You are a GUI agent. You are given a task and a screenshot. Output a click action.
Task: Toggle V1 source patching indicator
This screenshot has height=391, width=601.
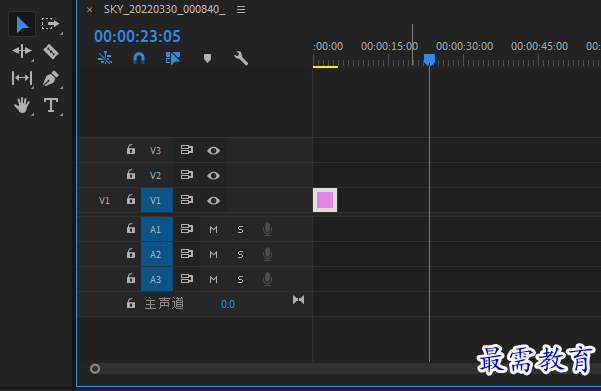104,200
